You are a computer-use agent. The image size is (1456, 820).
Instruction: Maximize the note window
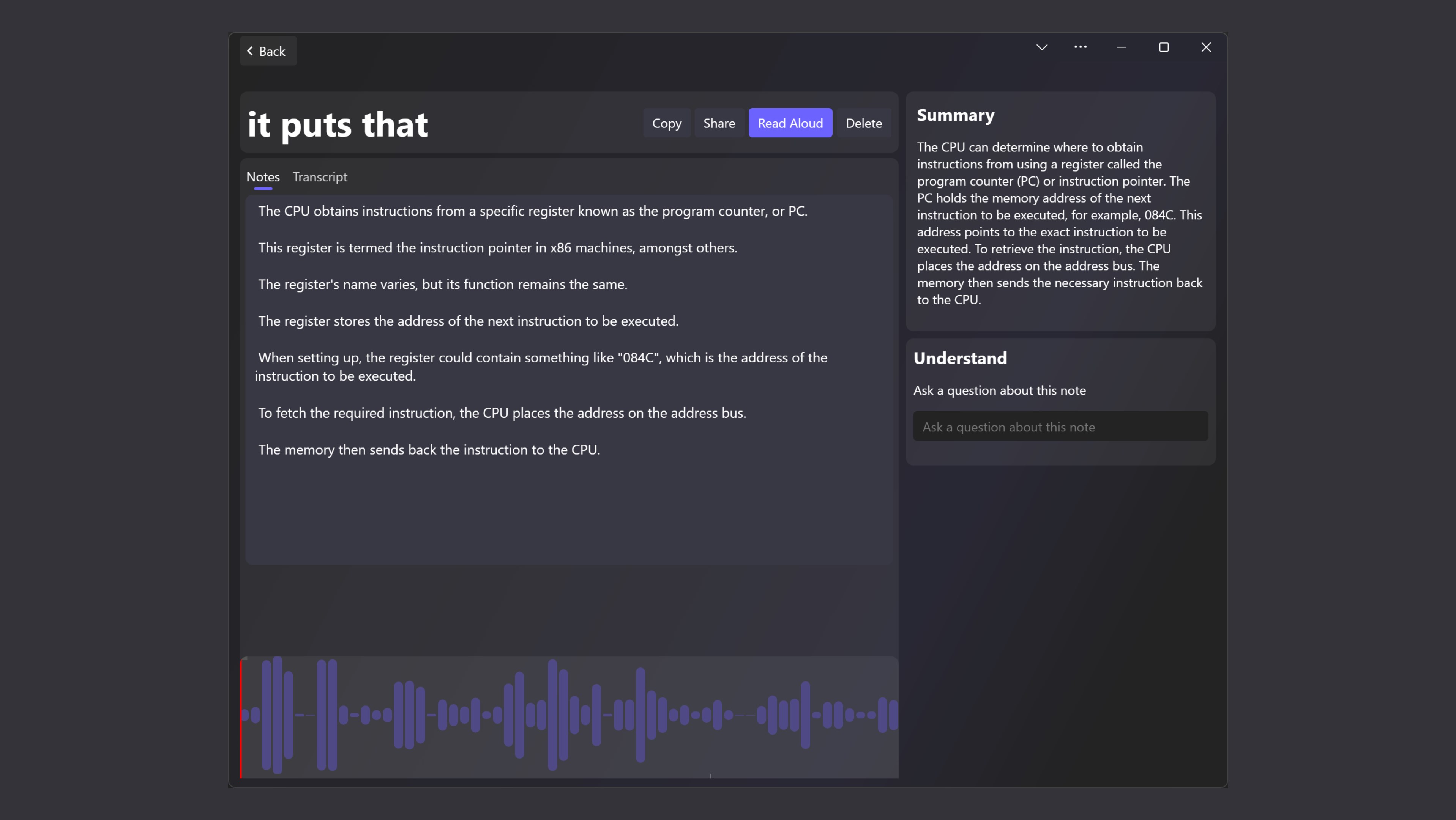pos(1163,47)
